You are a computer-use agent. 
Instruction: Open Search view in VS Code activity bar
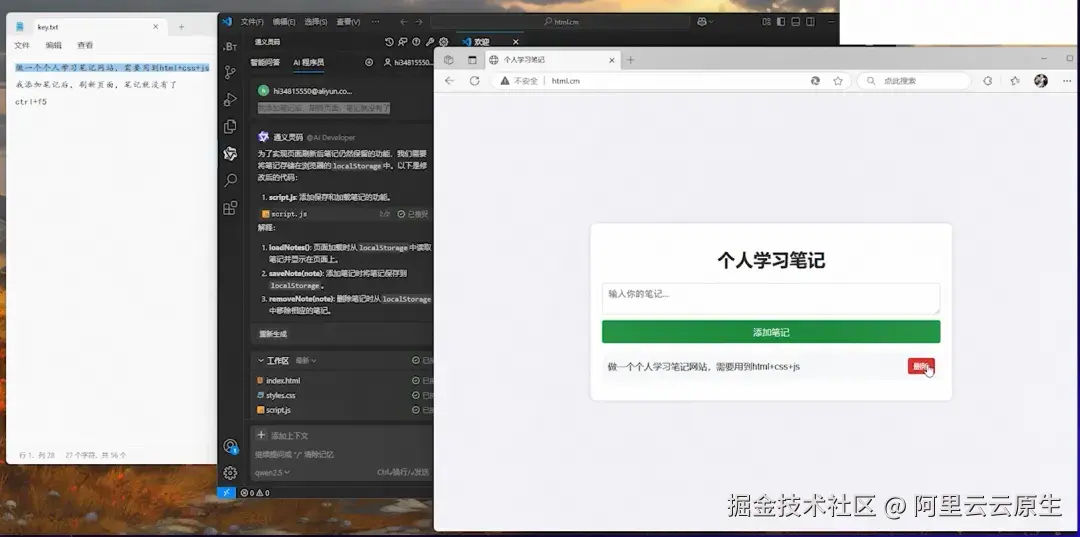coord(230,180)
